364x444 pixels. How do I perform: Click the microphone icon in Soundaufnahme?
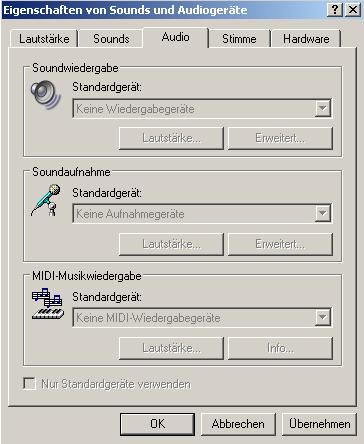(x=46, y=200)
